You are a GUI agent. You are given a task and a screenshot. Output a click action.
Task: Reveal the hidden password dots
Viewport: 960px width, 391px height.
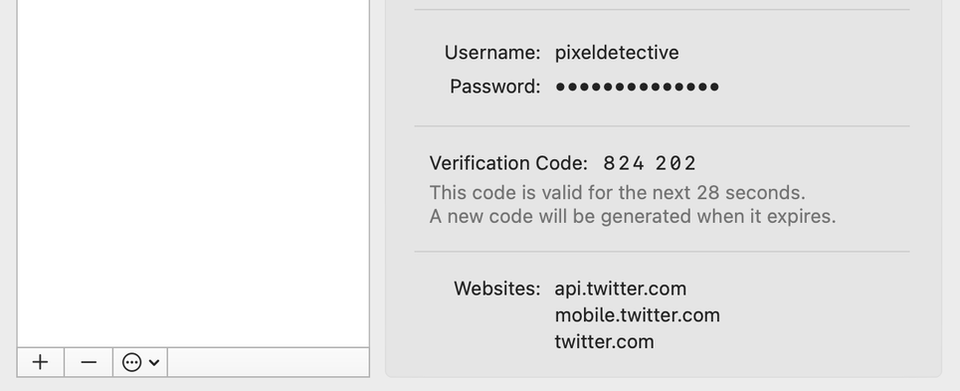pos(637,87)
